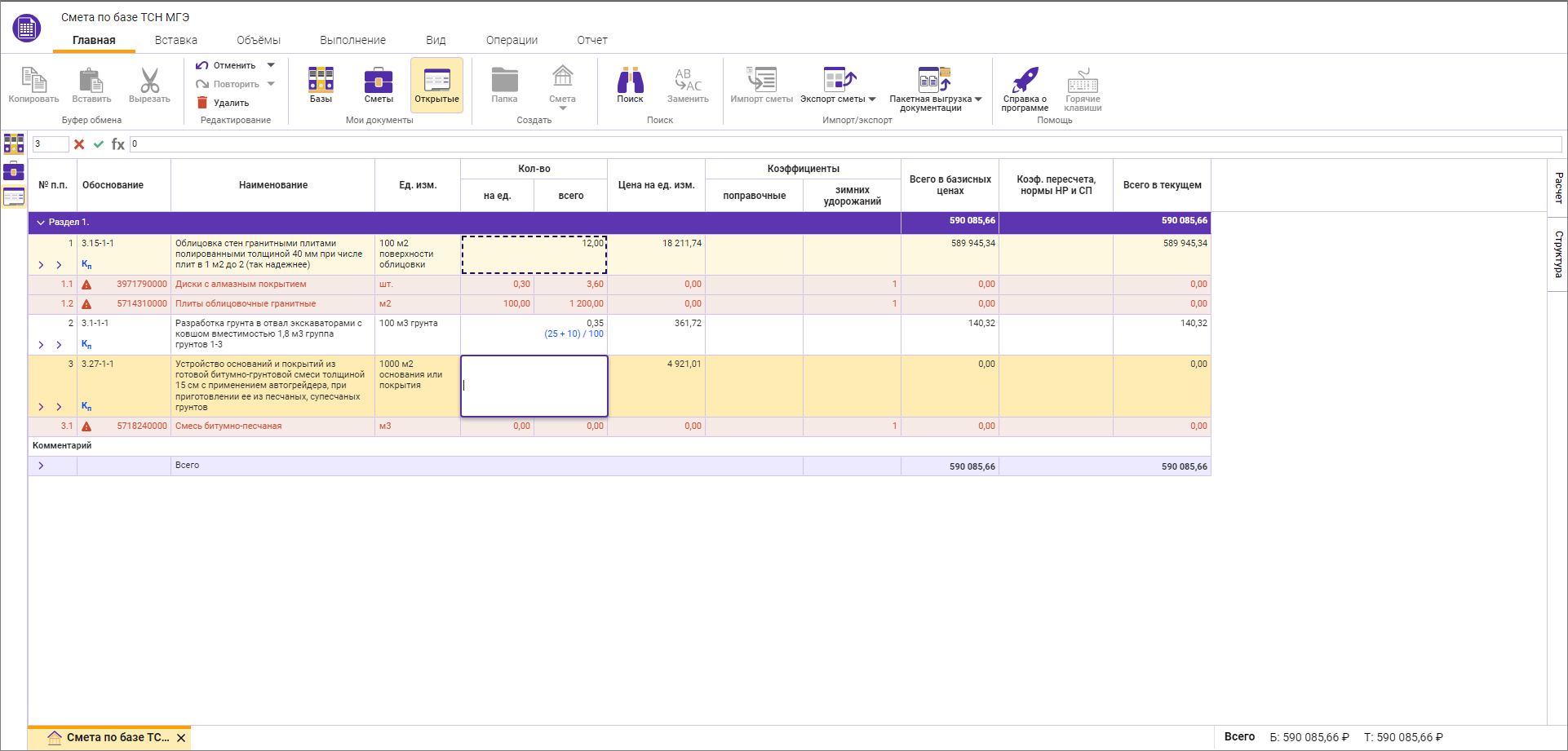Click the formula (25 + 10) / 100
The height and width of the screenshot is (751, 1568).
tap(574, 334)
